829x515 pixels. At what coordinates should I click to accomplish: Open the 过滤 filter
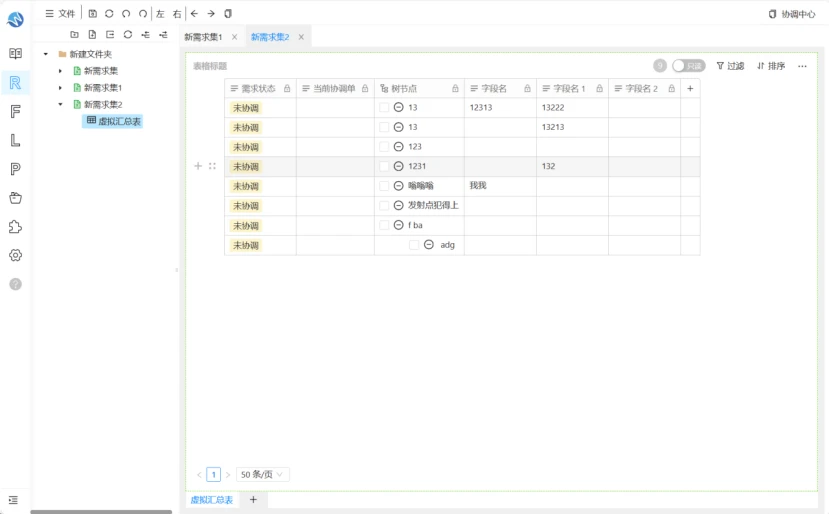(x=730, y=66)
